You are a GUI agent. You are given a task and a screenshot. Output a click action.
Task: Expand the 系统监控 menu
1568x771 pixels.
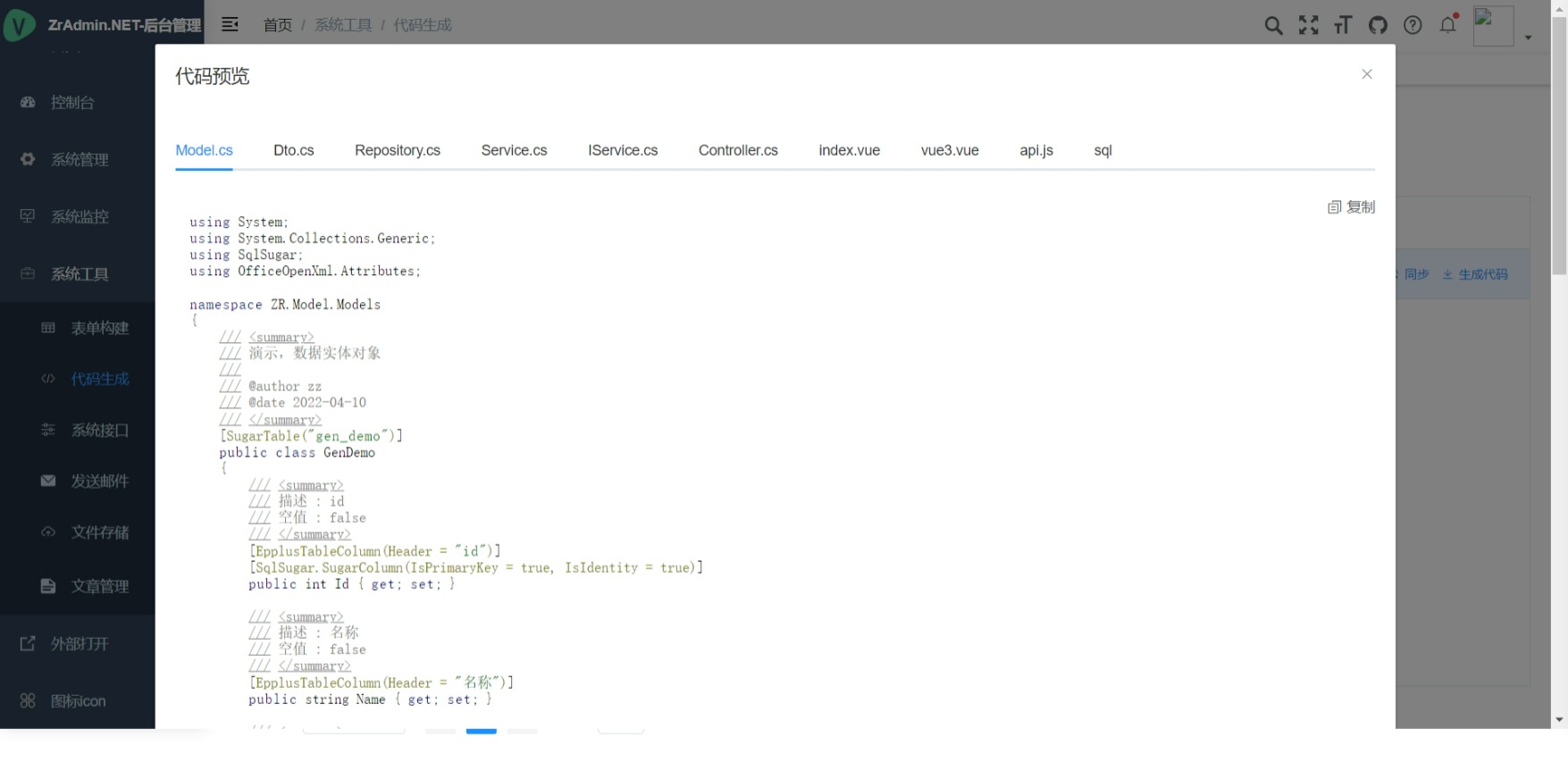click(79, 217)
